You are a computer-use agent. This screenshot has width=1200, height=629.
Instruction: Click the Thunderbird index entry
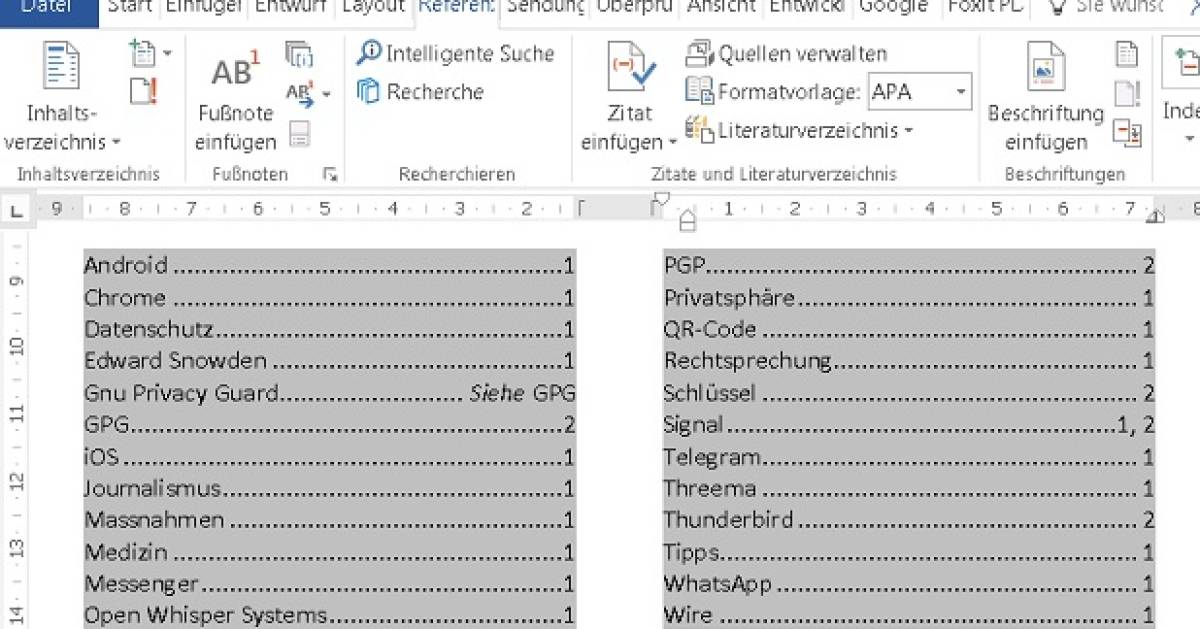[728, 520]
